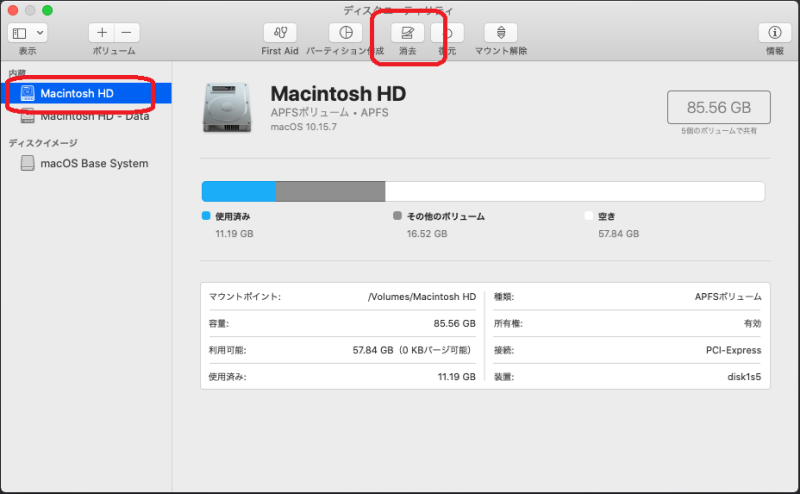Click the white 空き legend swatch
Screen dimensions: 800x494
[589, 216]
